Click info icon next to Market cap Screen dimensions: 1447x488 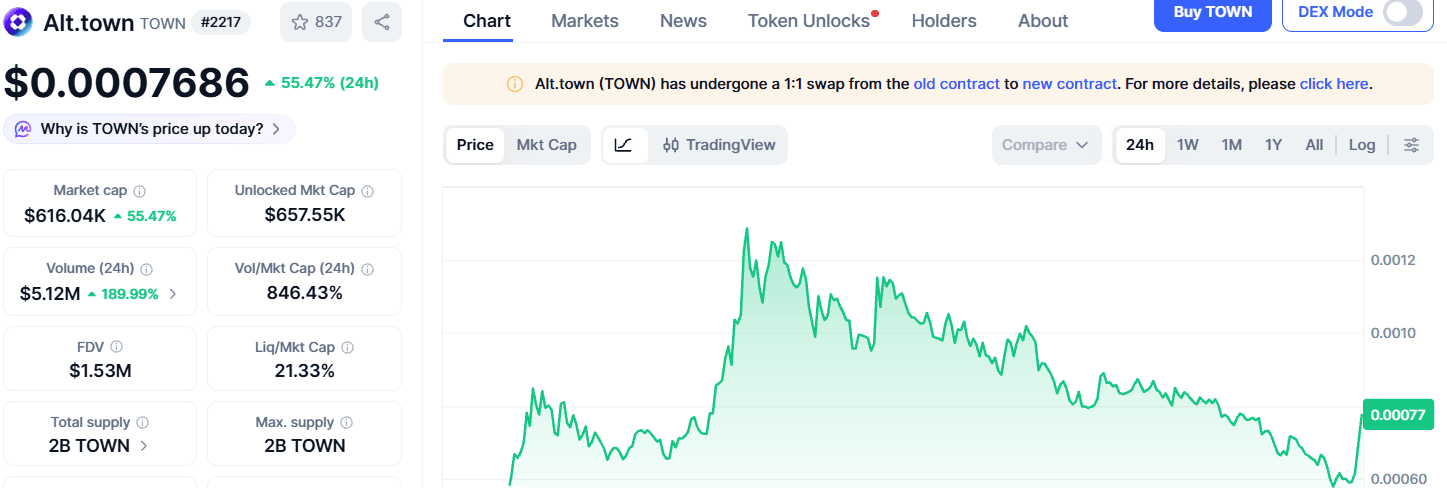point(140,191)
